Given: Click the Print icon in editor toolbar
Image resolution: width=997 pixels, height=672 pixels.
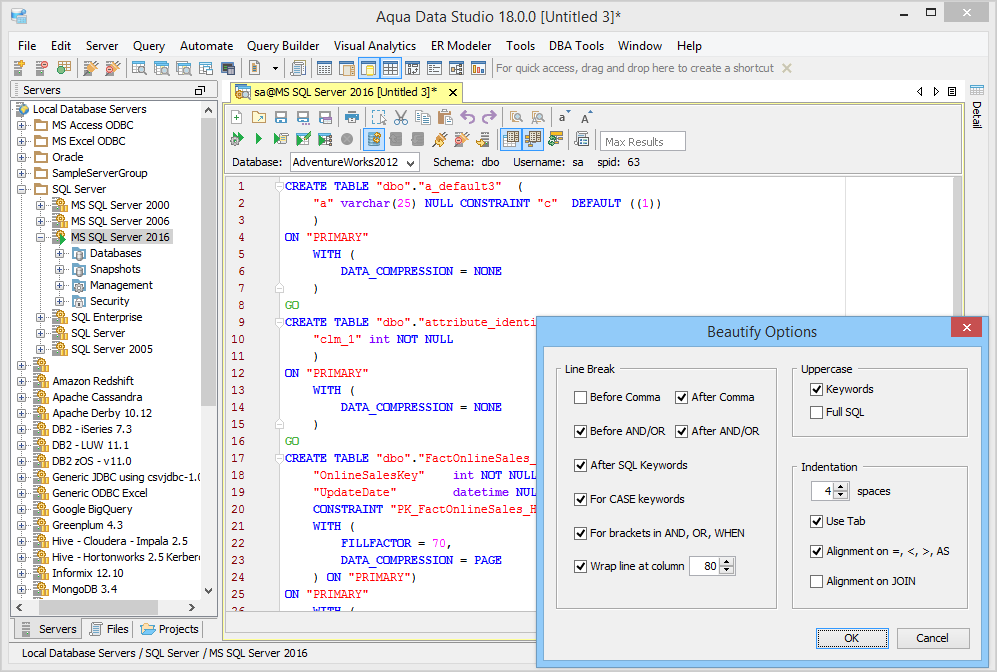Looking at the screenshot, I should pyautogui.click(x=351, y=117).
